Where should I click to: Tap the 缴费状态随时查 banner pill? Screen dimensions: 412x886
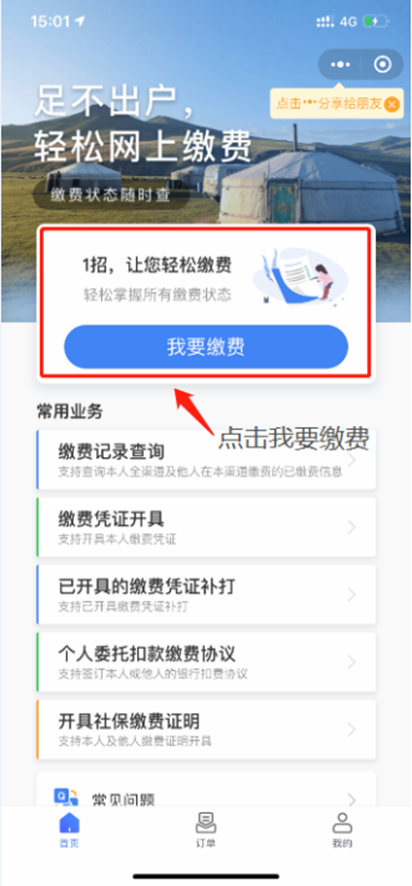pos(111,196)
